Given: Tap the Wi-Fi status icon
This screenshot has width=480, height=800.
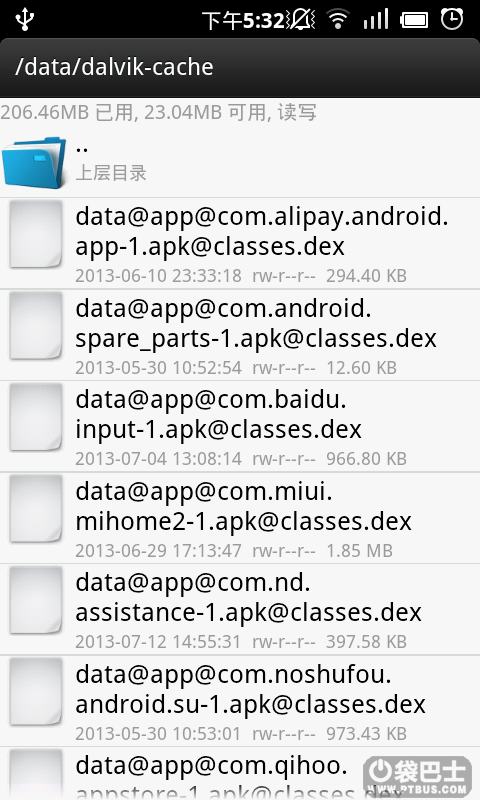Looking at the screenshot, I should 337,20.
